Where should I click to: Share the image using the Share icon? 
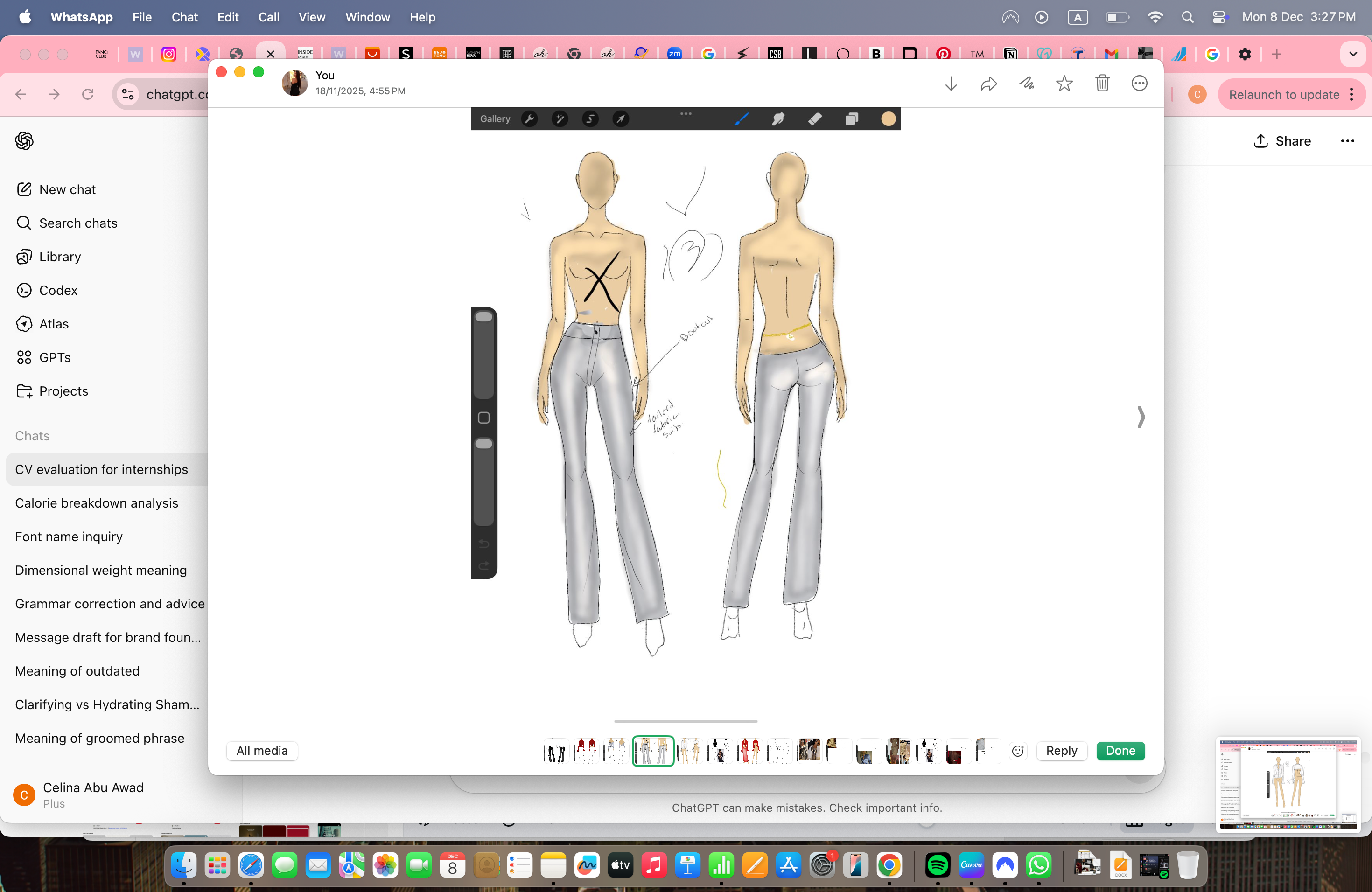[x=1282, y=141]
